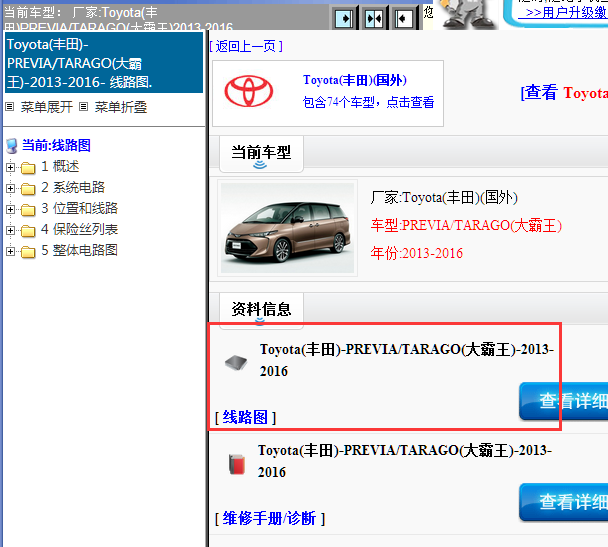
Task: Click title text of the 线路图 data entry
Action: click(x=406, y=360)
